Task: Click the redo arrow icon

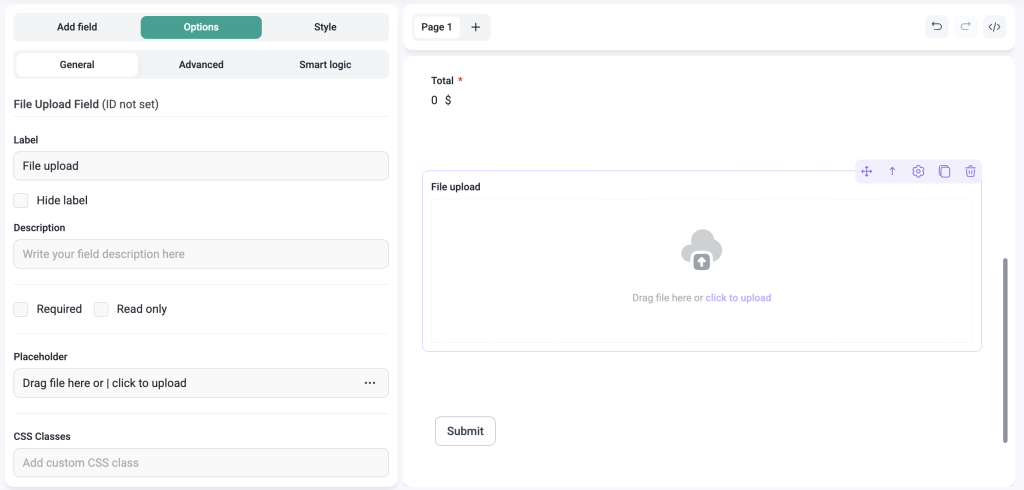Action: coord(965,27)
